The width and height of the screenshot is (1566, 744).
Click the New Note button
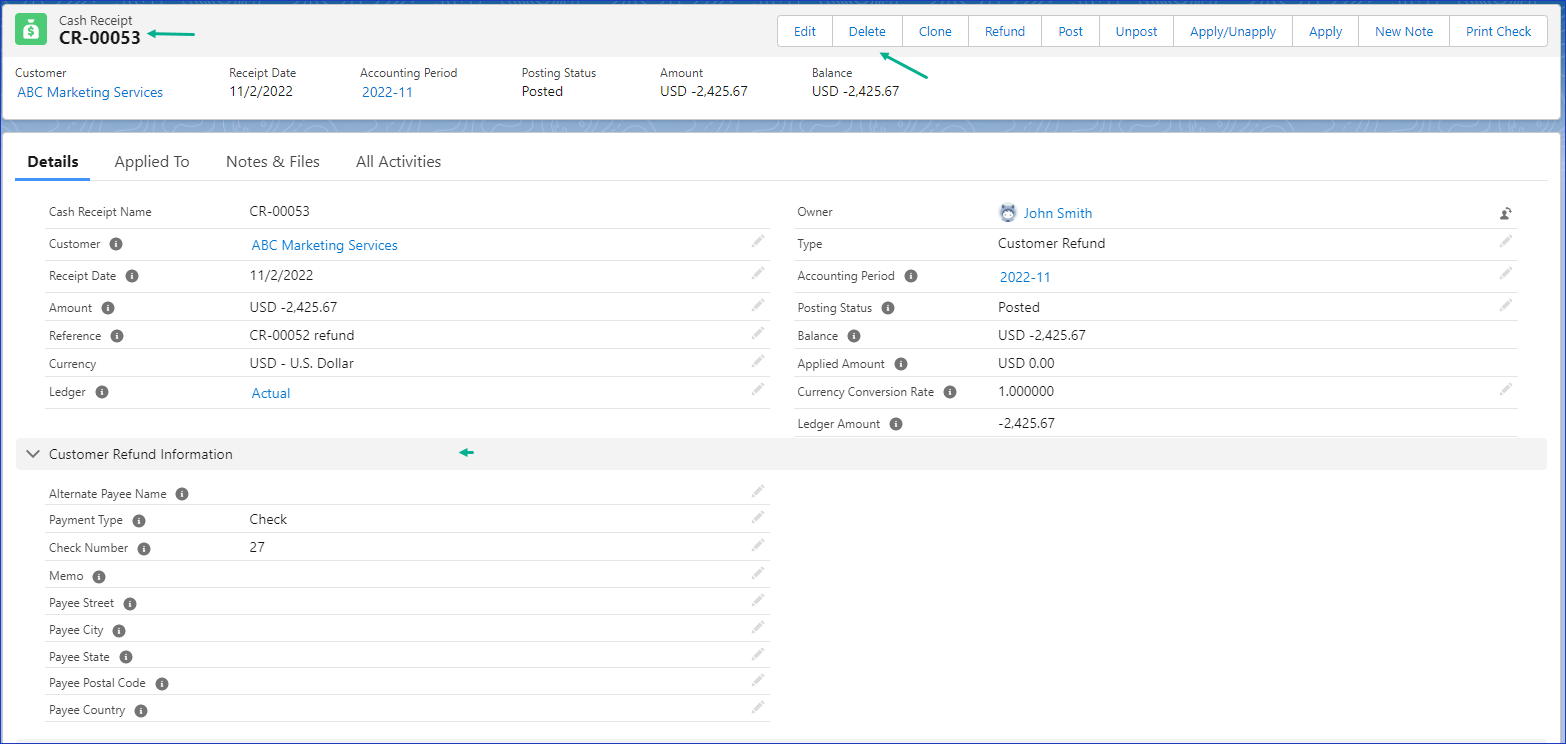pyautogui.click(x=1404, y=31)
